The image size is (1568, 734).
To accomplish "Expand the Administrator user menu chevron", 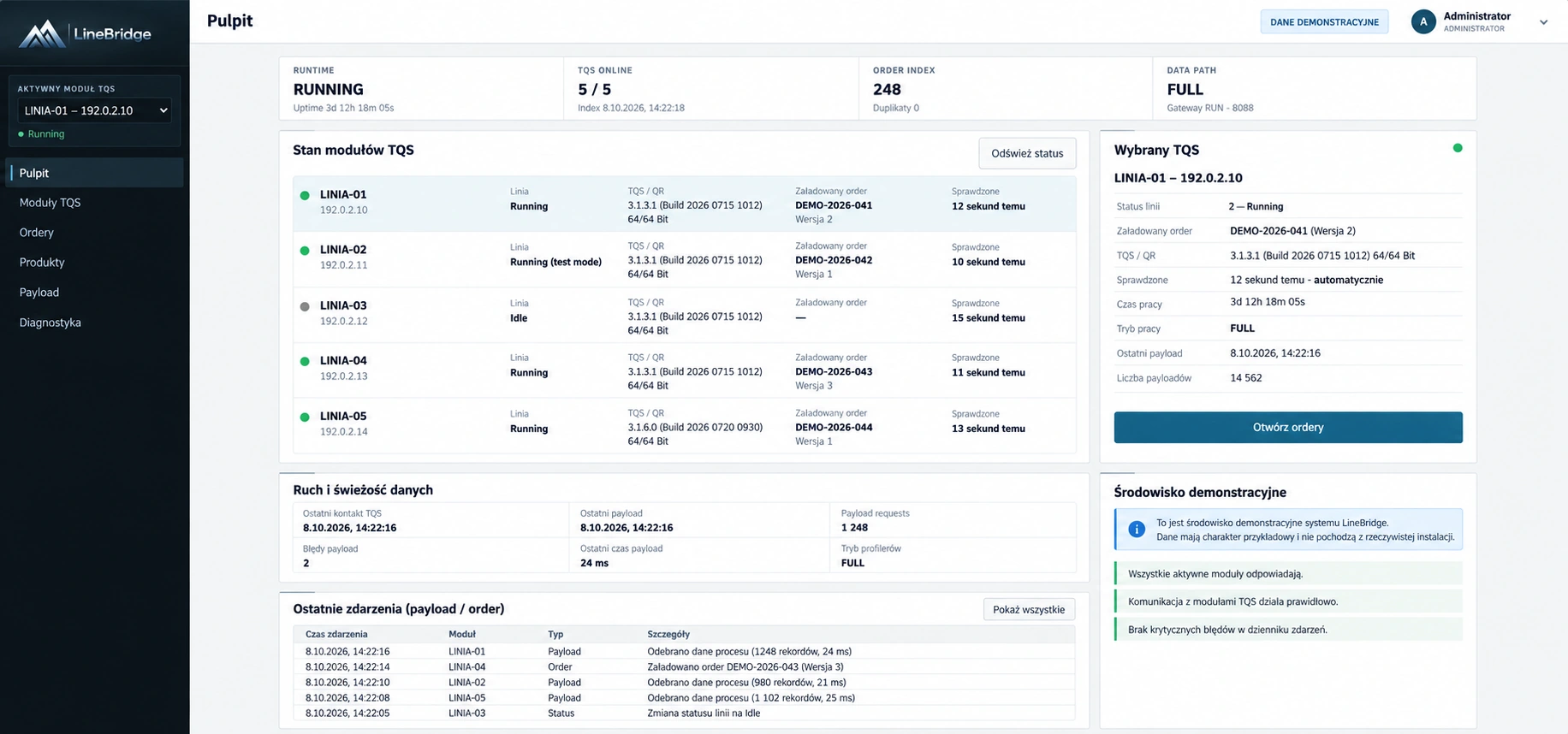I will pos(1543,22).
